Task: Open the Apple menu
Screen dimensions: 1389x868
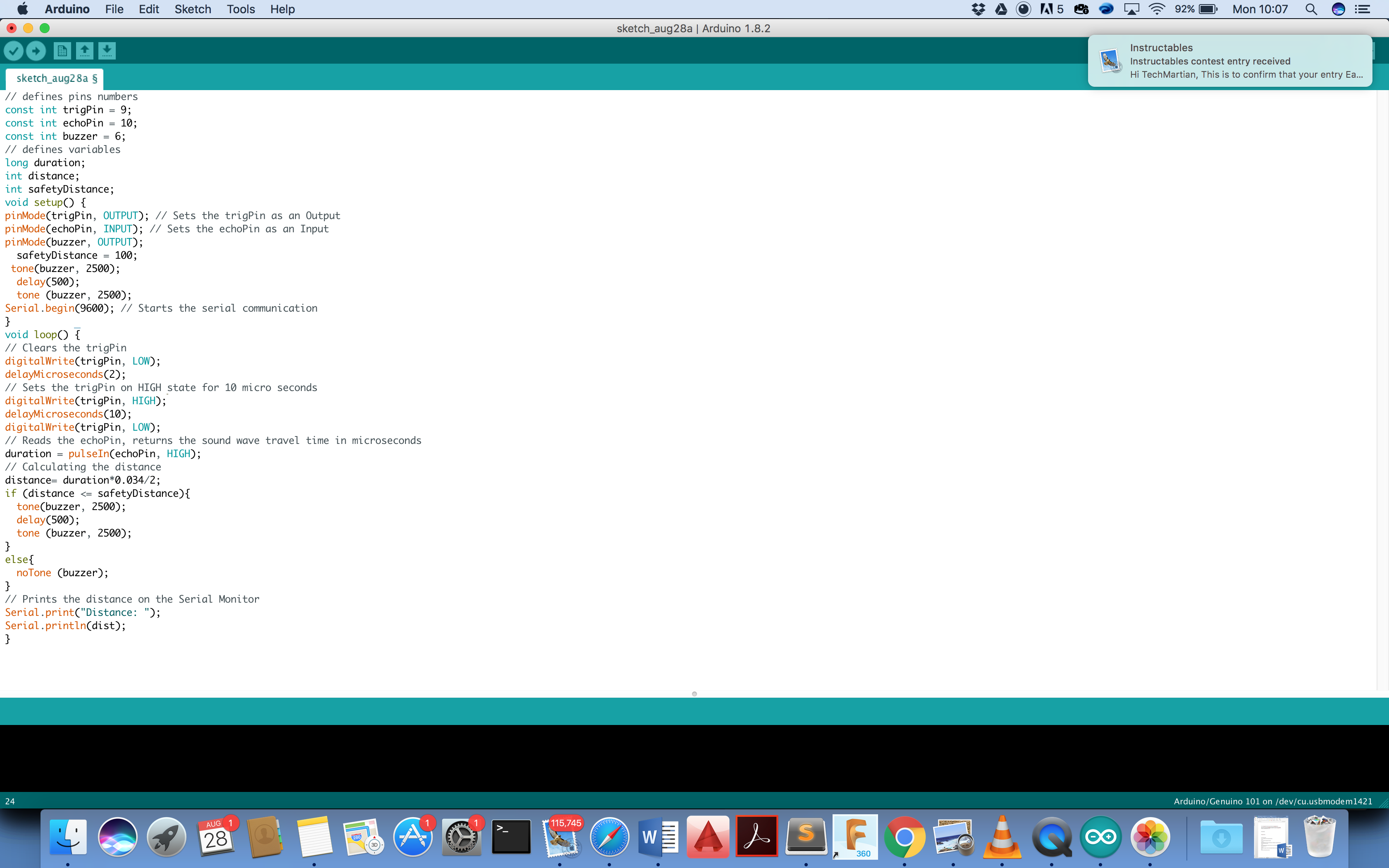Action: (22, 9)
